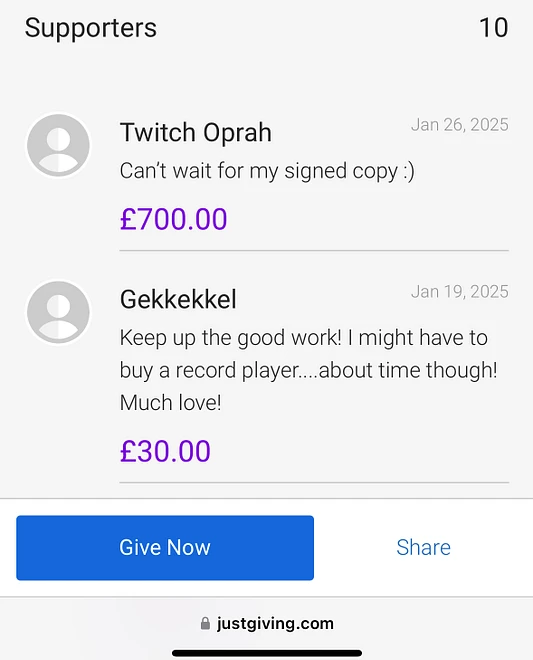Click the supporters count of 10
This screenshot has height=660, width=533.
(x=494, y=28)
